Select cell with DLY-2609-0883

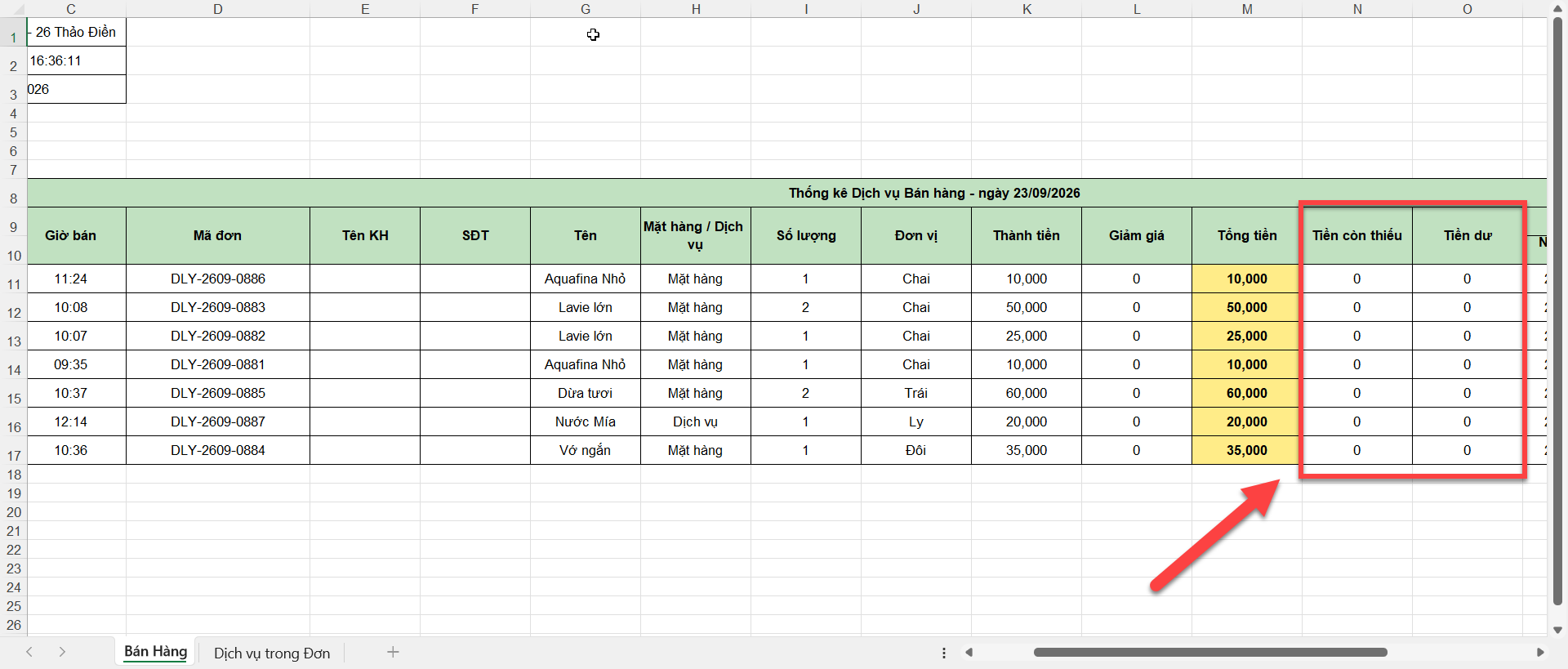click(218, 307)
